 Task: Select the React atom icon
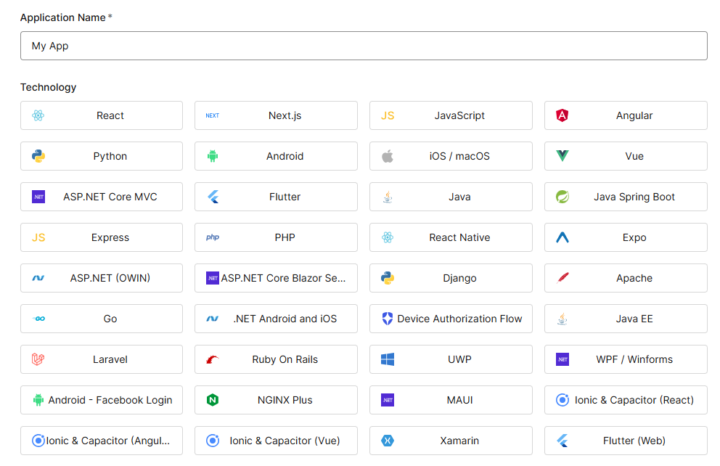tap(38, 115)
